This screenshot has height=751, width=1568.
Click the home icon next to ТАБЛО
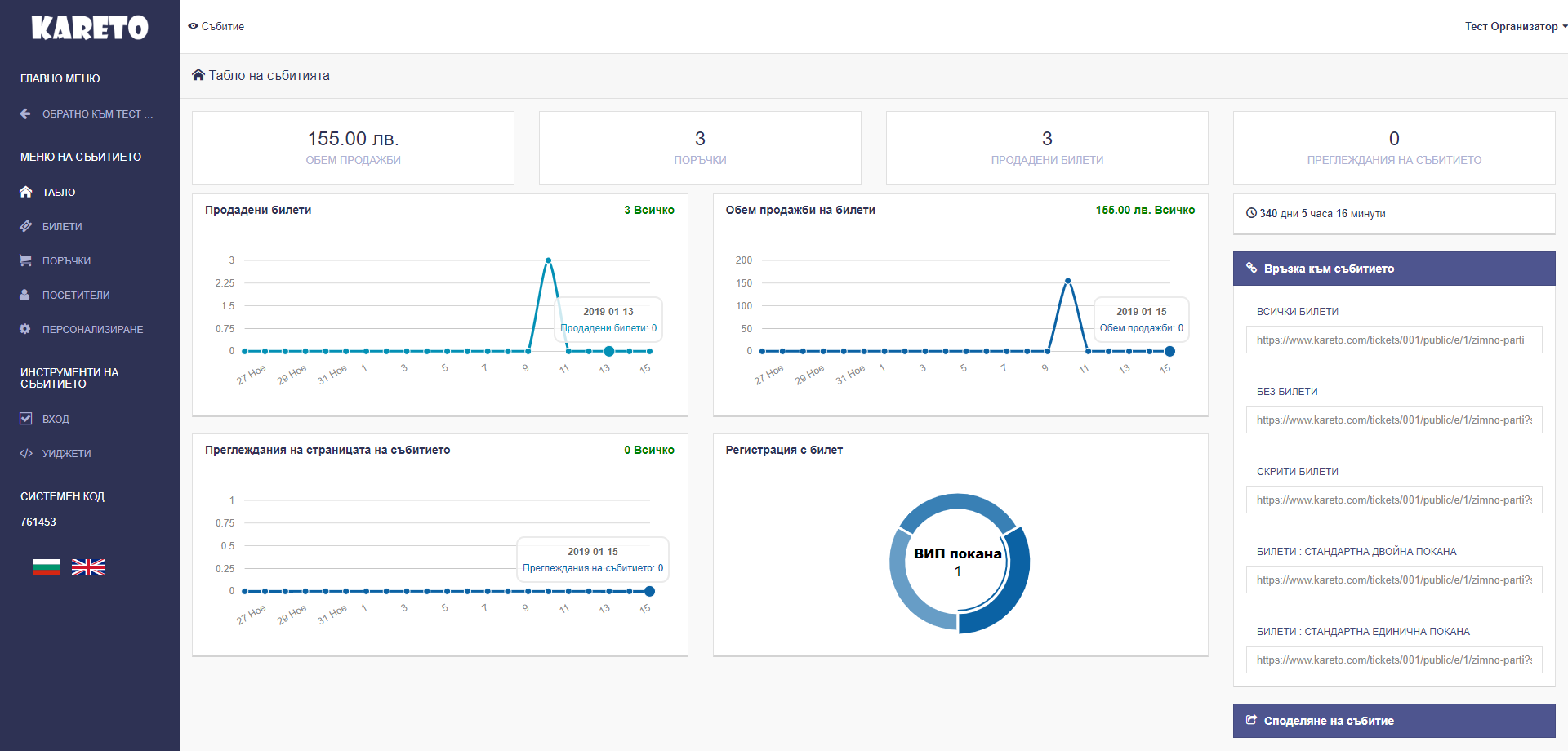tap(25, 192)
